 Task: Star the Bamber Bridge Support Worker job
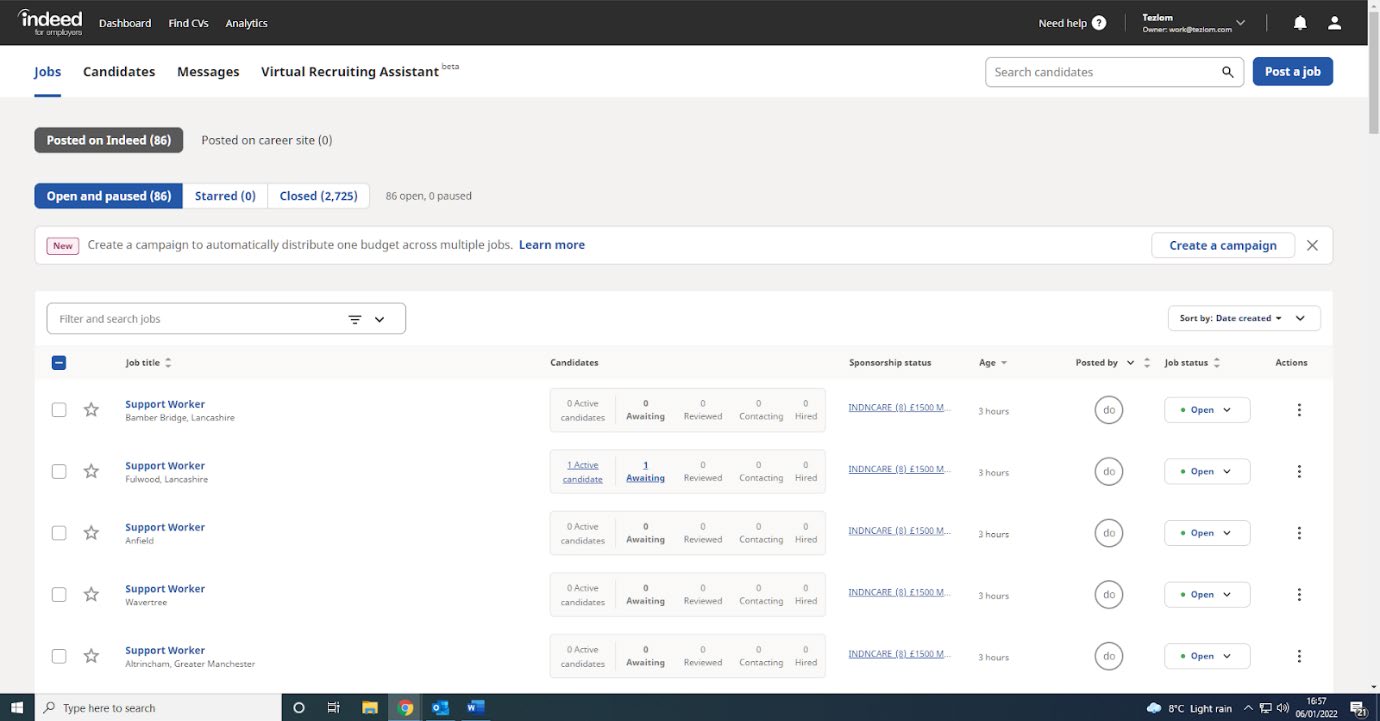pyautogui.click(x=91, y=410)
